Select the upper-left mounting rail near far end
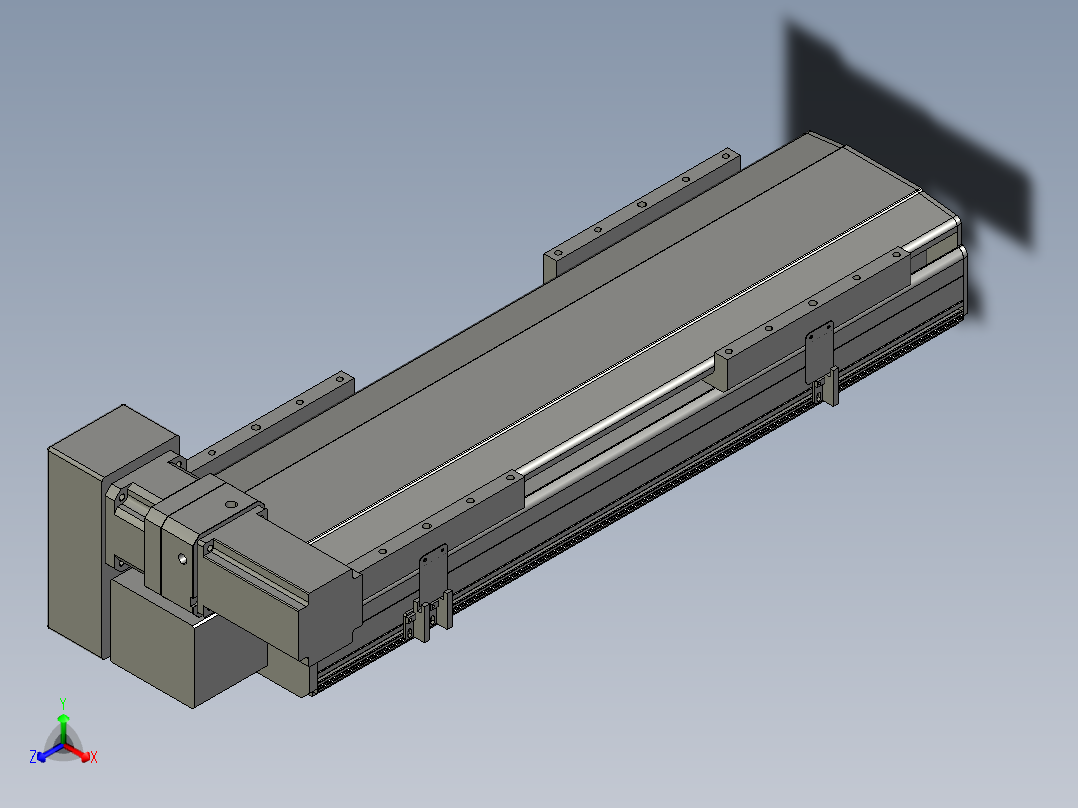The image size is (1078, 808). point(640,212)
